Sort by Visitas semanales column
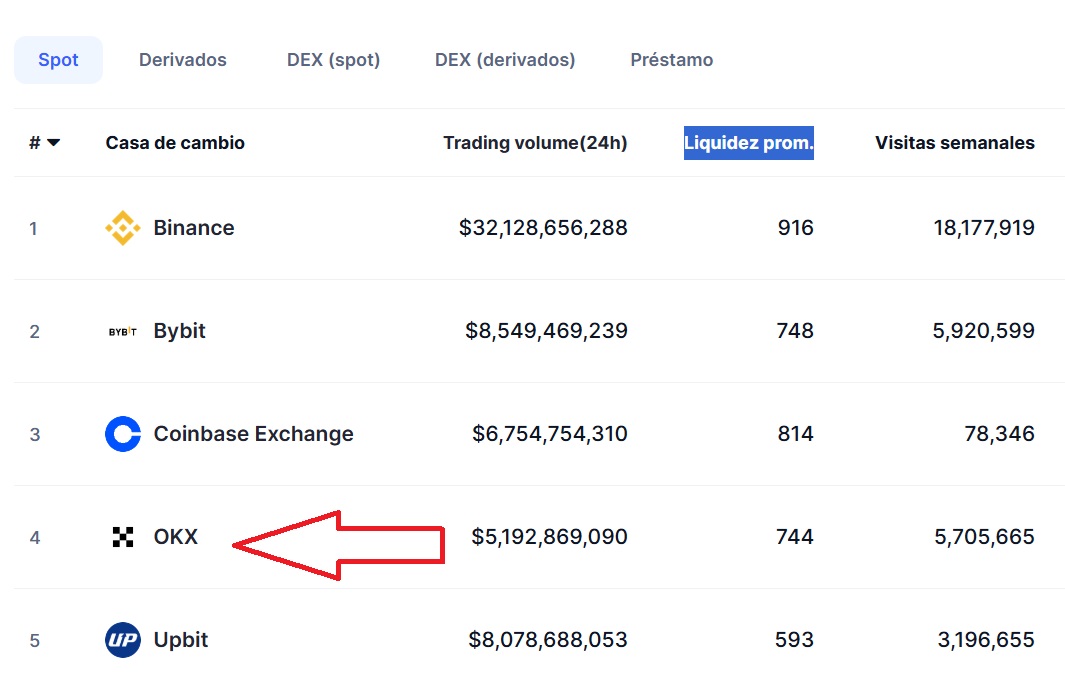 [954, 143]
